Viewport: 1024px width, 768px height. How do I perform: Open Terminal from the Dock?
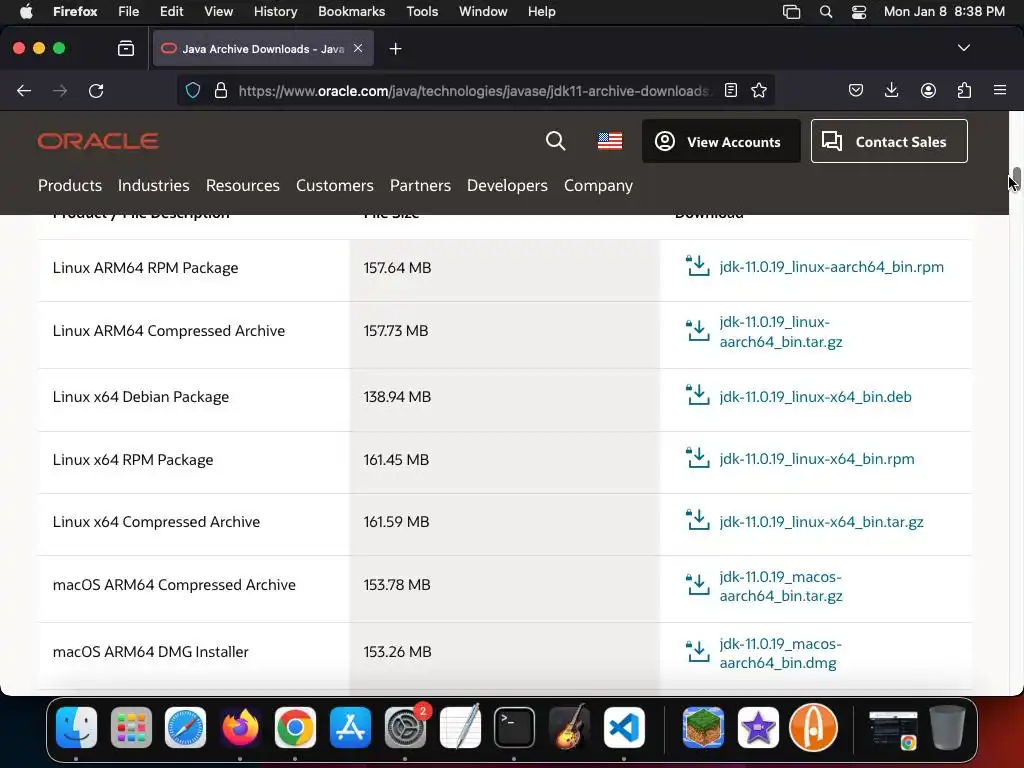tap(514, 727)
